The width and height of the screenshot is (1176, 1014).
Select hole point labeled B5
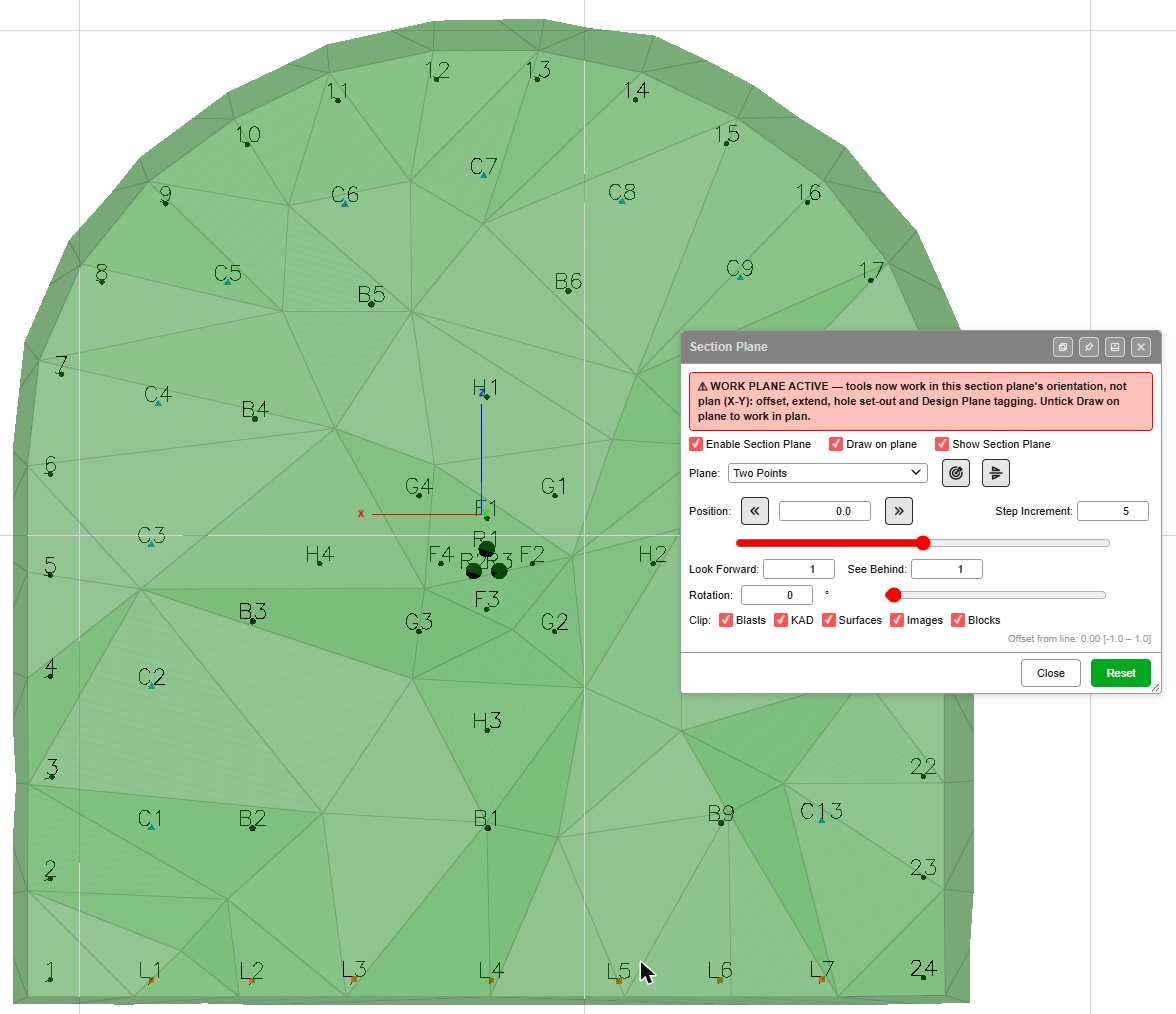tap(371, 304)
